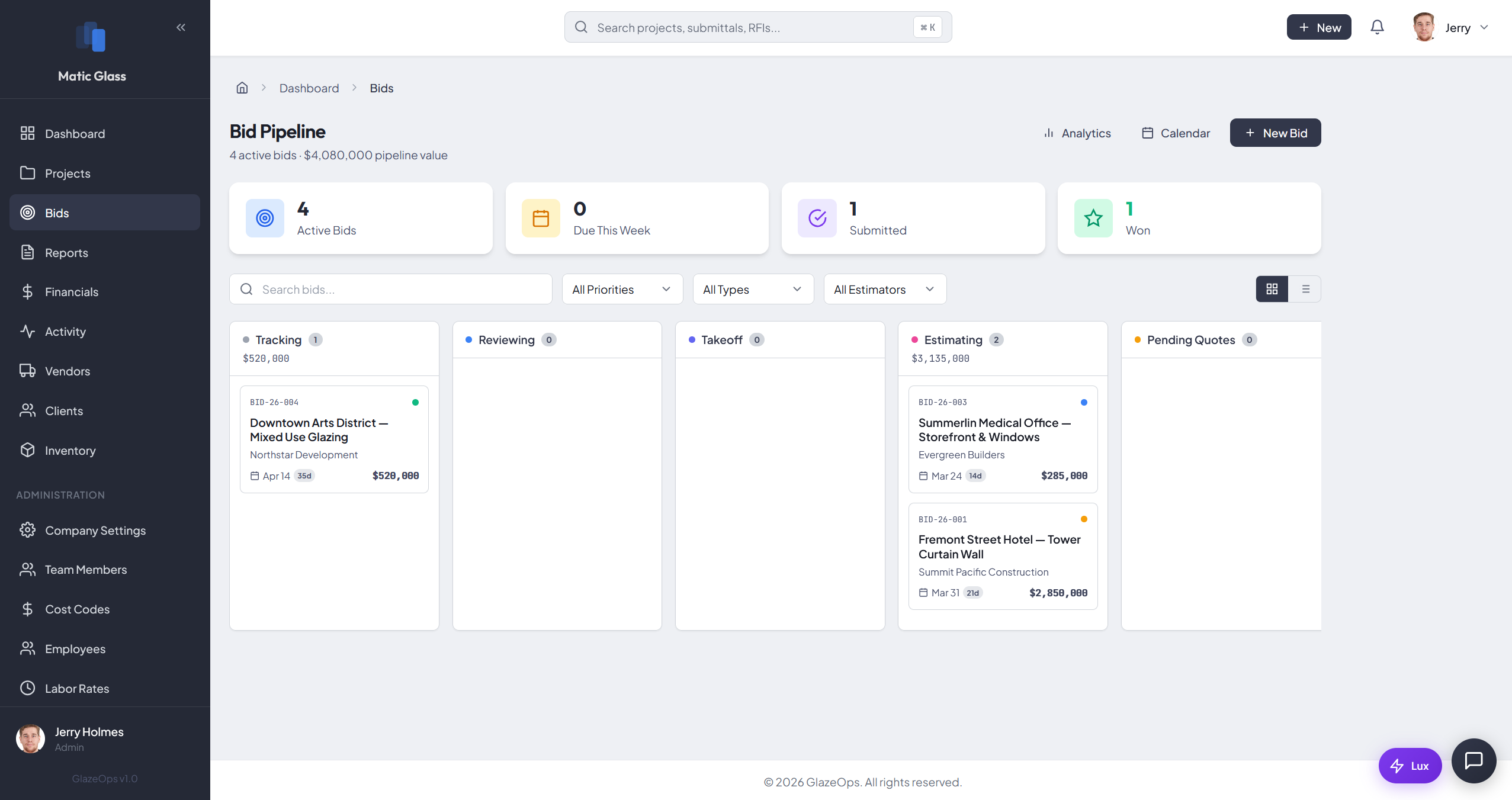Open Company Settings gear icon
1512x800 pixels.
pyautogui.click(x=28, y=530)
